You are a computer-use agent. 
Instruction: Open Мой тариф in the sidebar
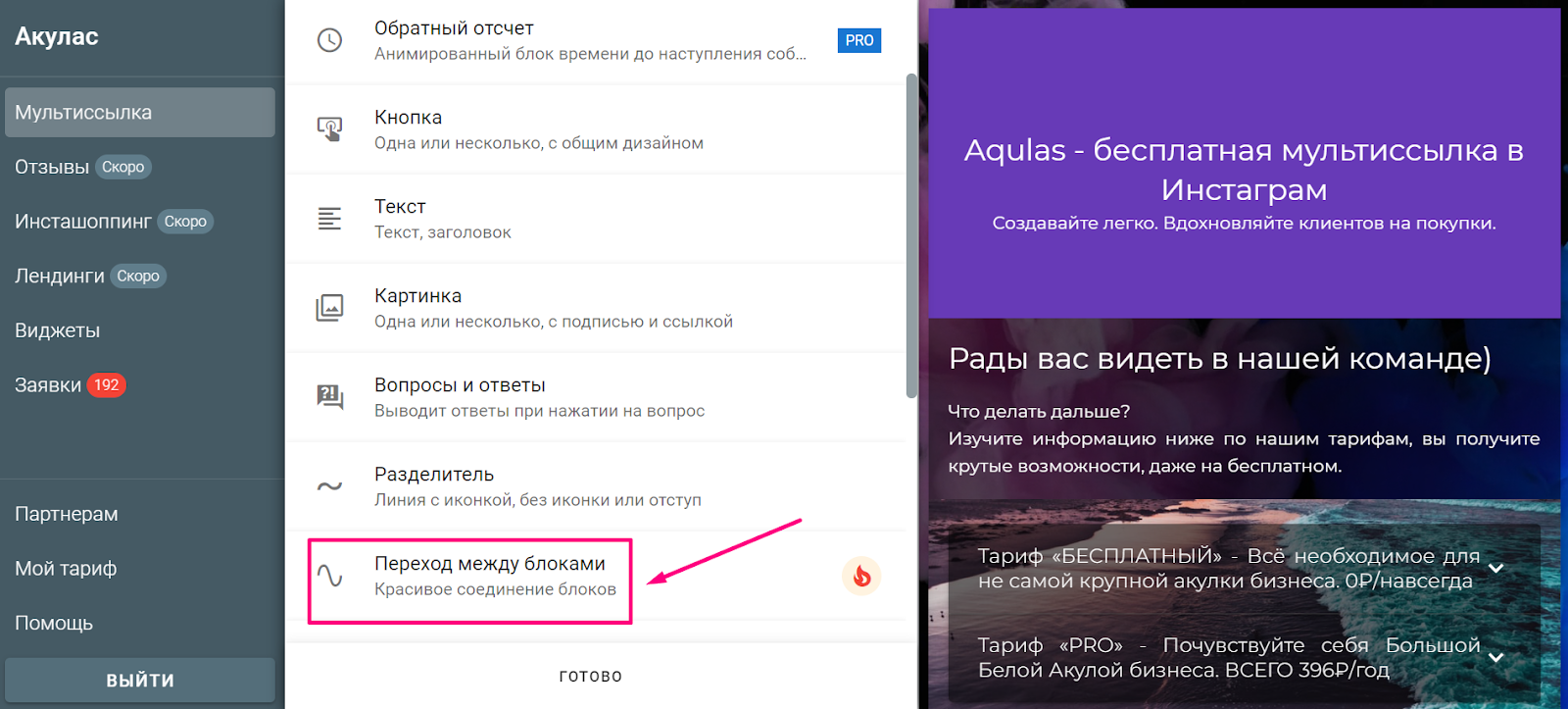point(66,569)
